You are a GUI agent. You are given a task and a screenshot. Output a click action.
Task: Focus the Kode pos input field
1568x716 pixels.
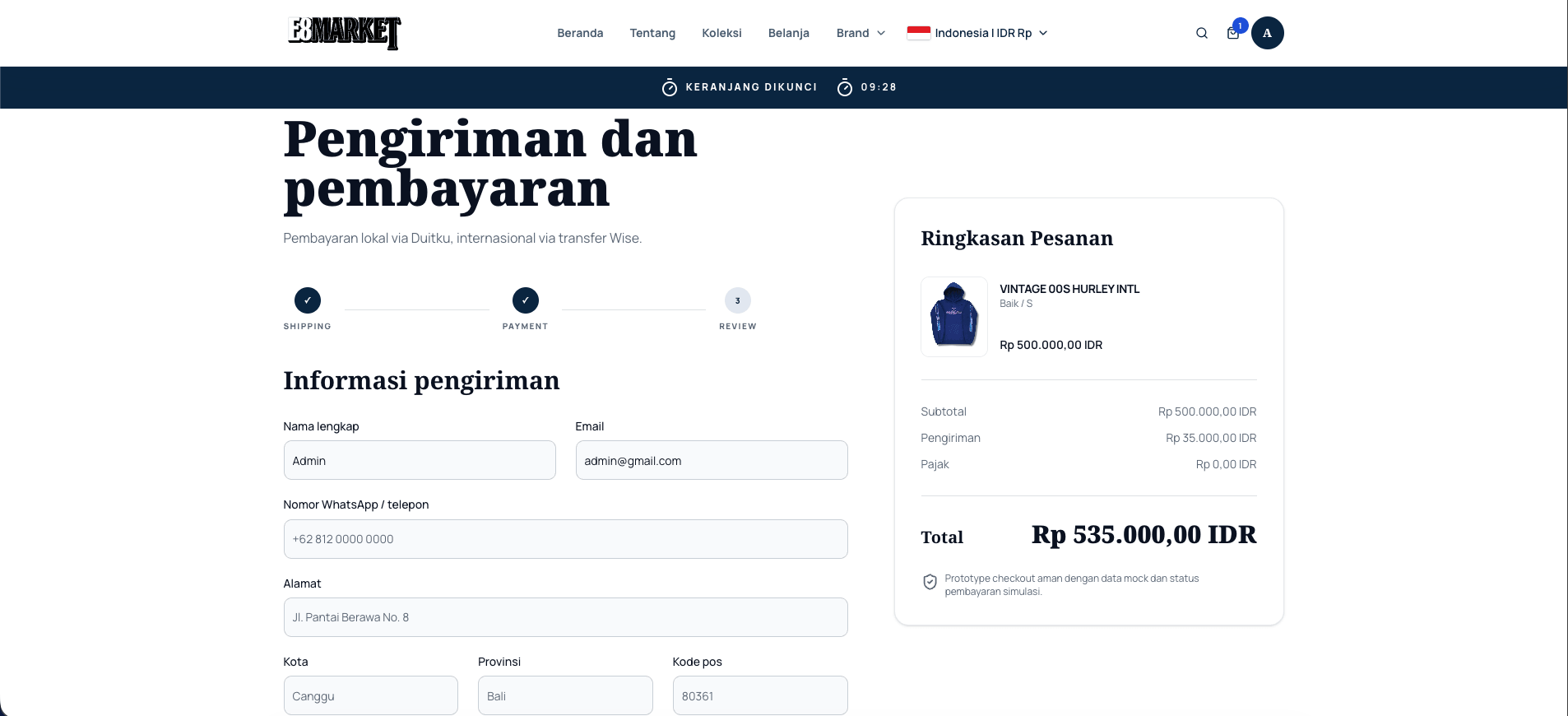click(x=760, y=695)
